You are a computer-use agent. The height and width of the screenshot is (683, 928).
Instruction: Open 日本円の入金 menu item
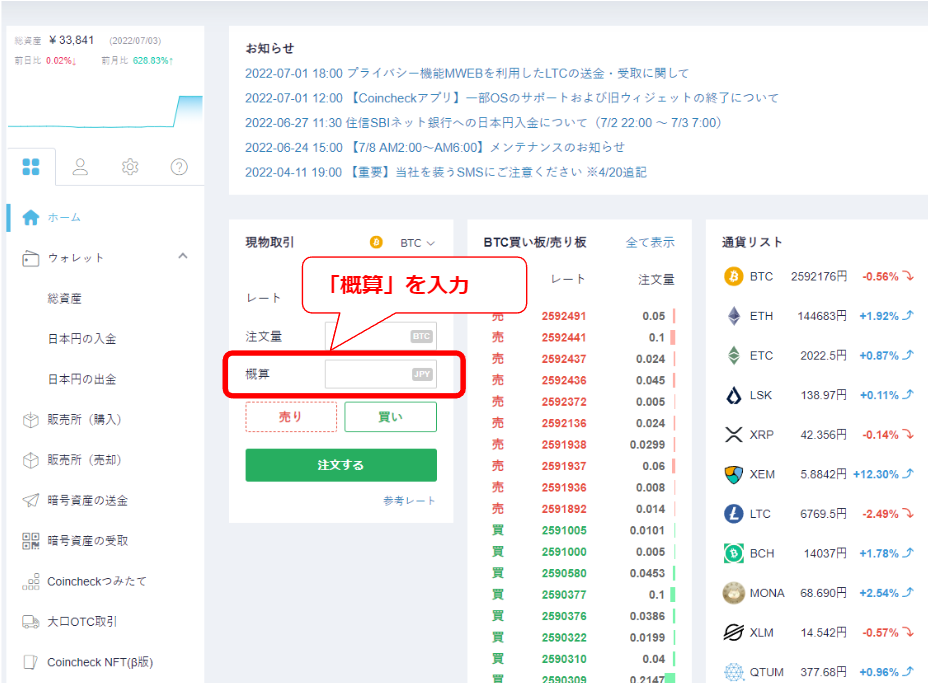coord(82,339)
